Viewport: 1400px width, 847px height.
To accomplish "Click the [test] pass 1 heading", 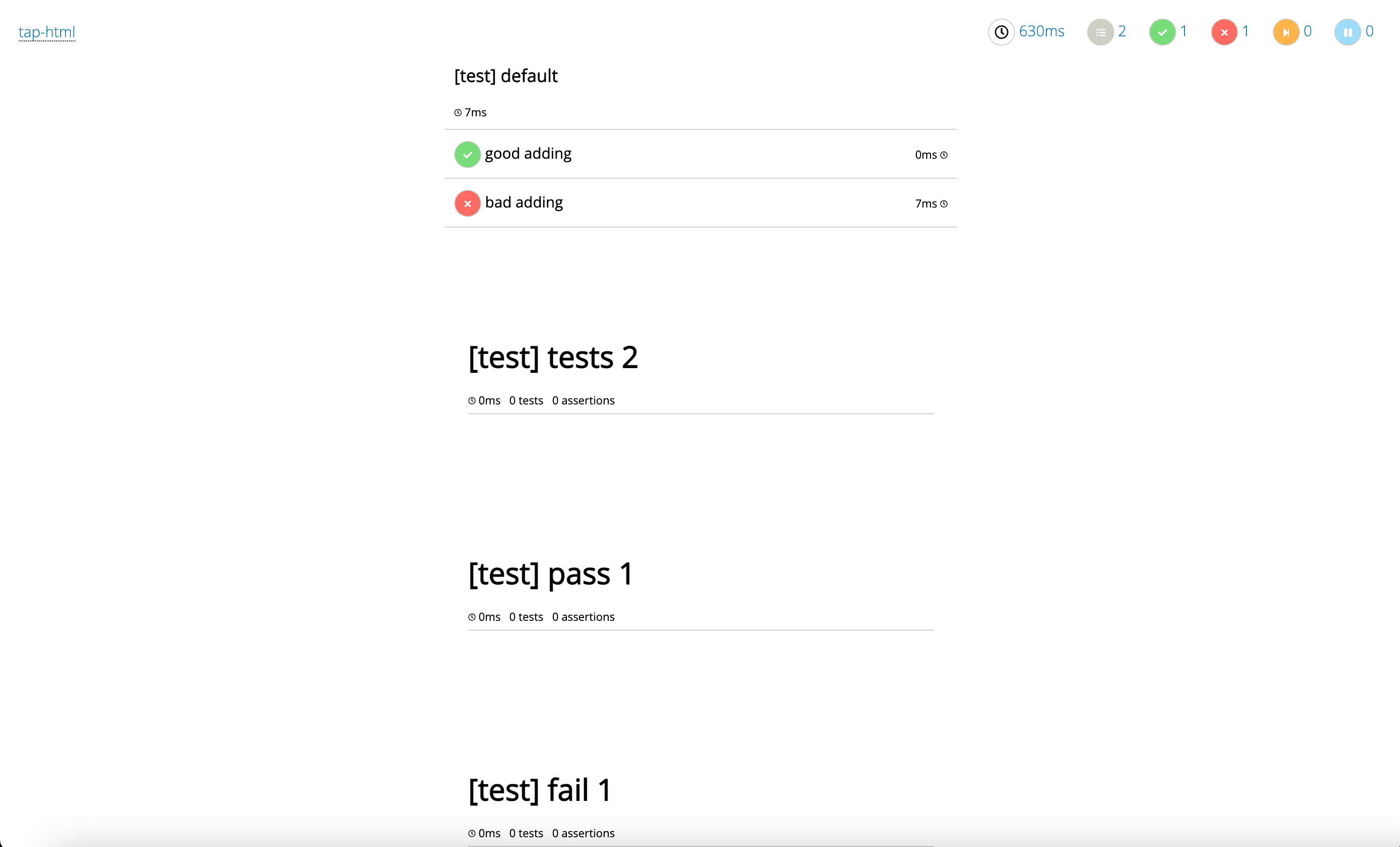I will tap(550, 574).
